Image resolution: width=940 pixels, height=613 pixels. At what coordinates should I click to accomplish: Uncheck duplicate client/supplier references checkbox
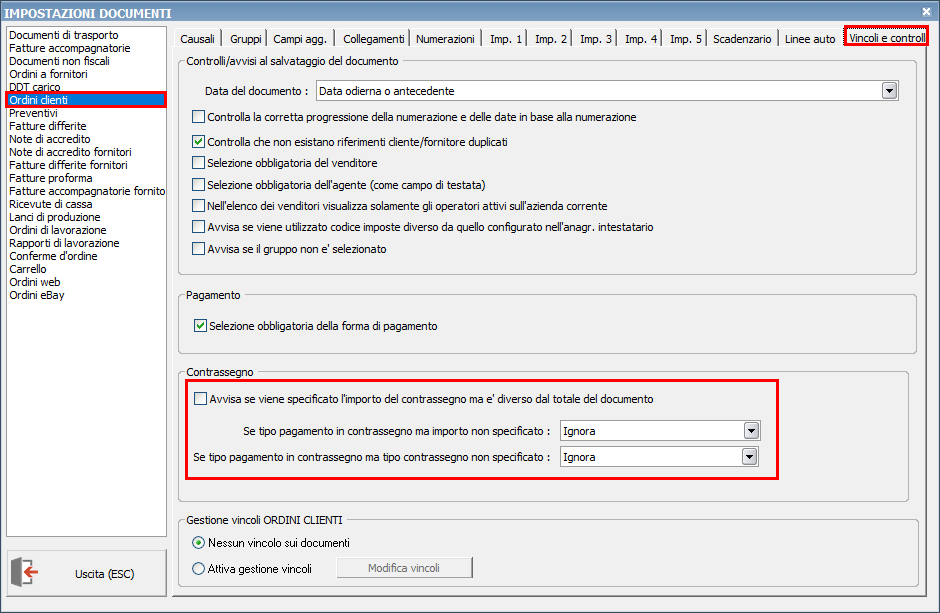point(198,142)
